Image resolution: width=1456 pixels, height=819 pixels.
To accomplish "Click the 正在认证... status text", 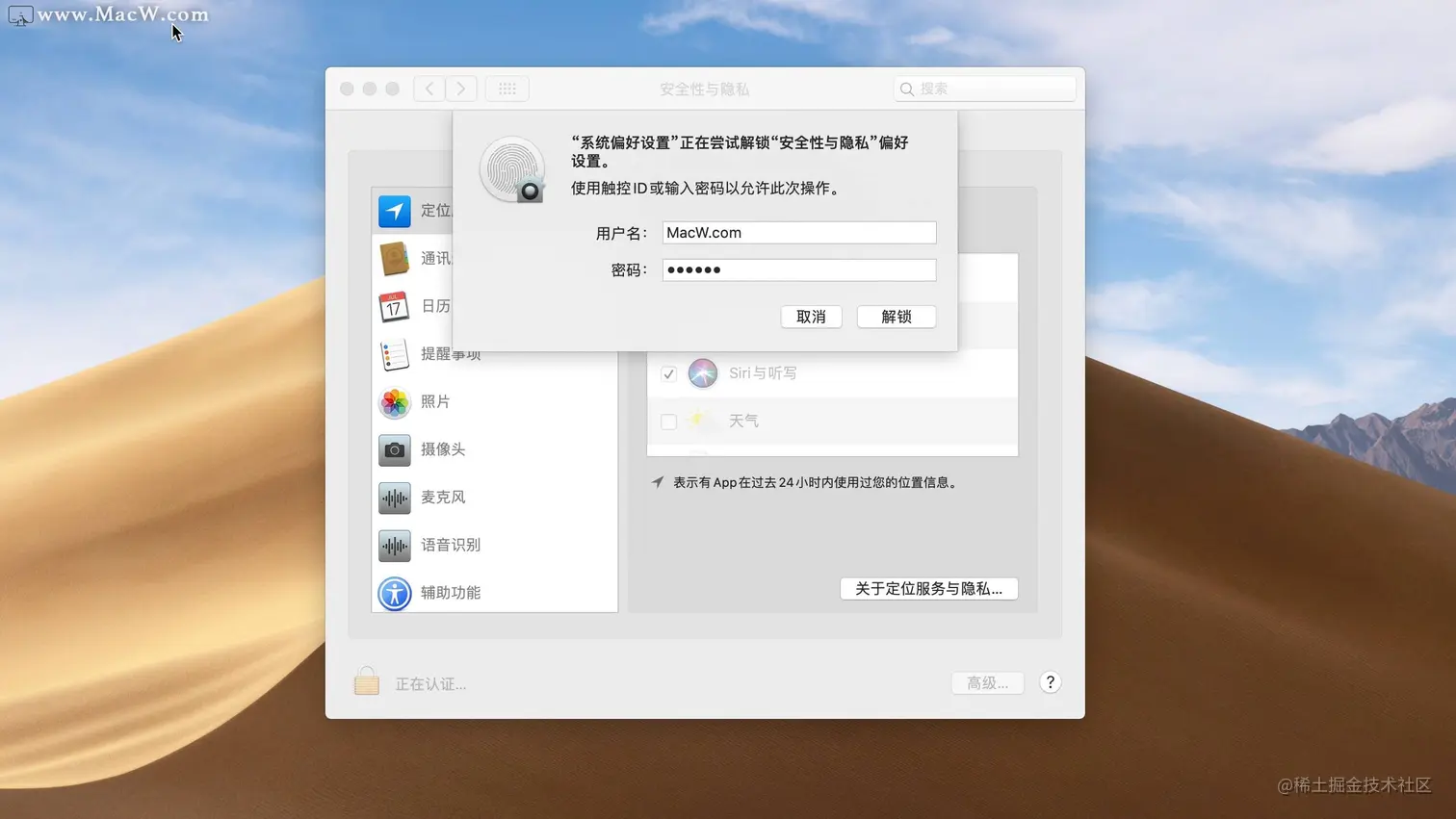I will (430, 684).
